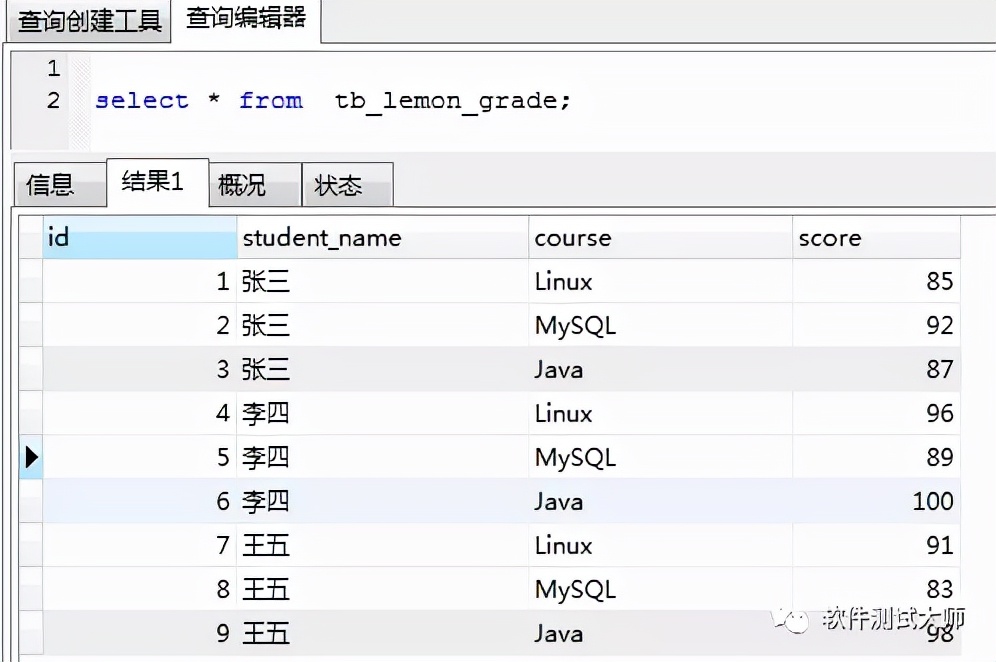The width and height of the screenshot is (996, 662).
Task: Click the id column header
Action: [x=139, y=238]
